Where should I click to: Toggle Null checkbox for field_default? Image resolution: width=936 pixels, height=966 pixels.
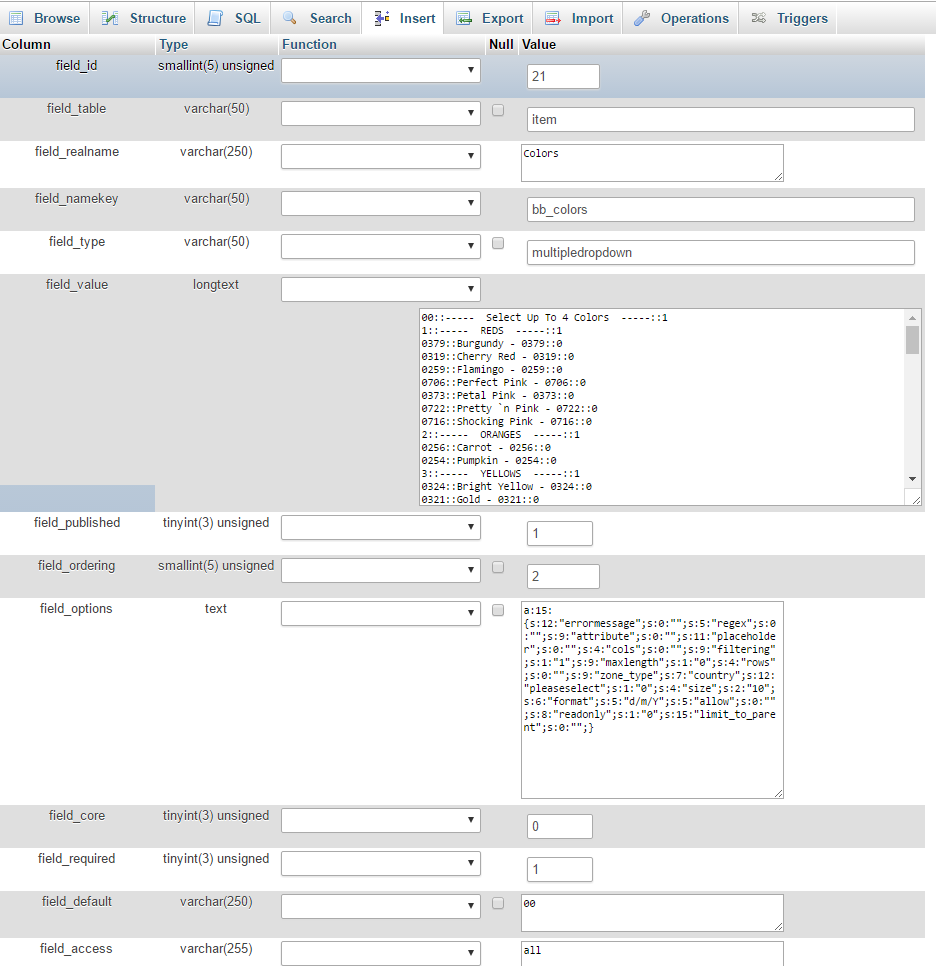tap(498, 904)
